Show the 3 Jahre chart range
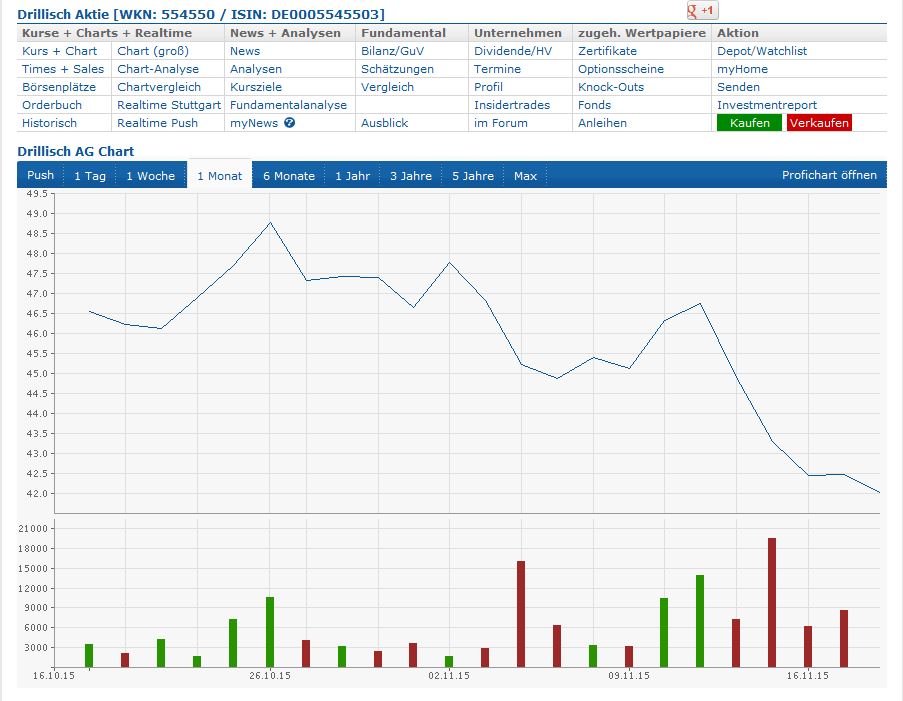This screenshot has width=903, height=701. [x=411, y=176]
